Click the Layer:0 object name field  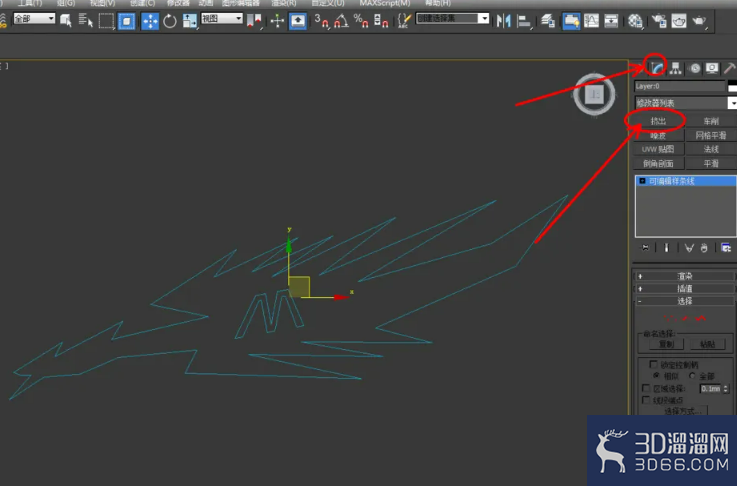[x=680, y=86]
